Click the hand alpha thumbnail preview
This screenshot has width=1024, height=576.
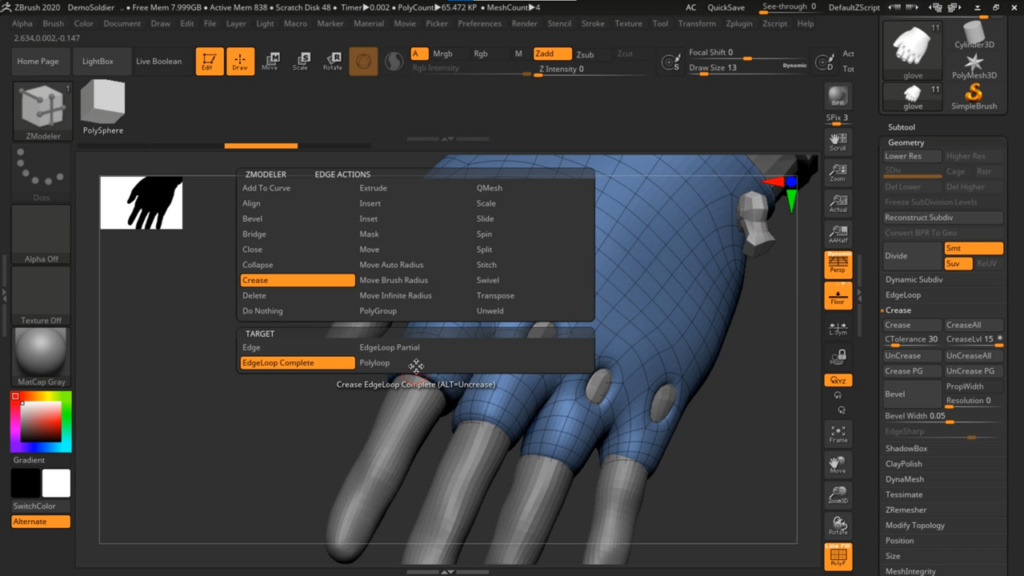coord(141,202)
